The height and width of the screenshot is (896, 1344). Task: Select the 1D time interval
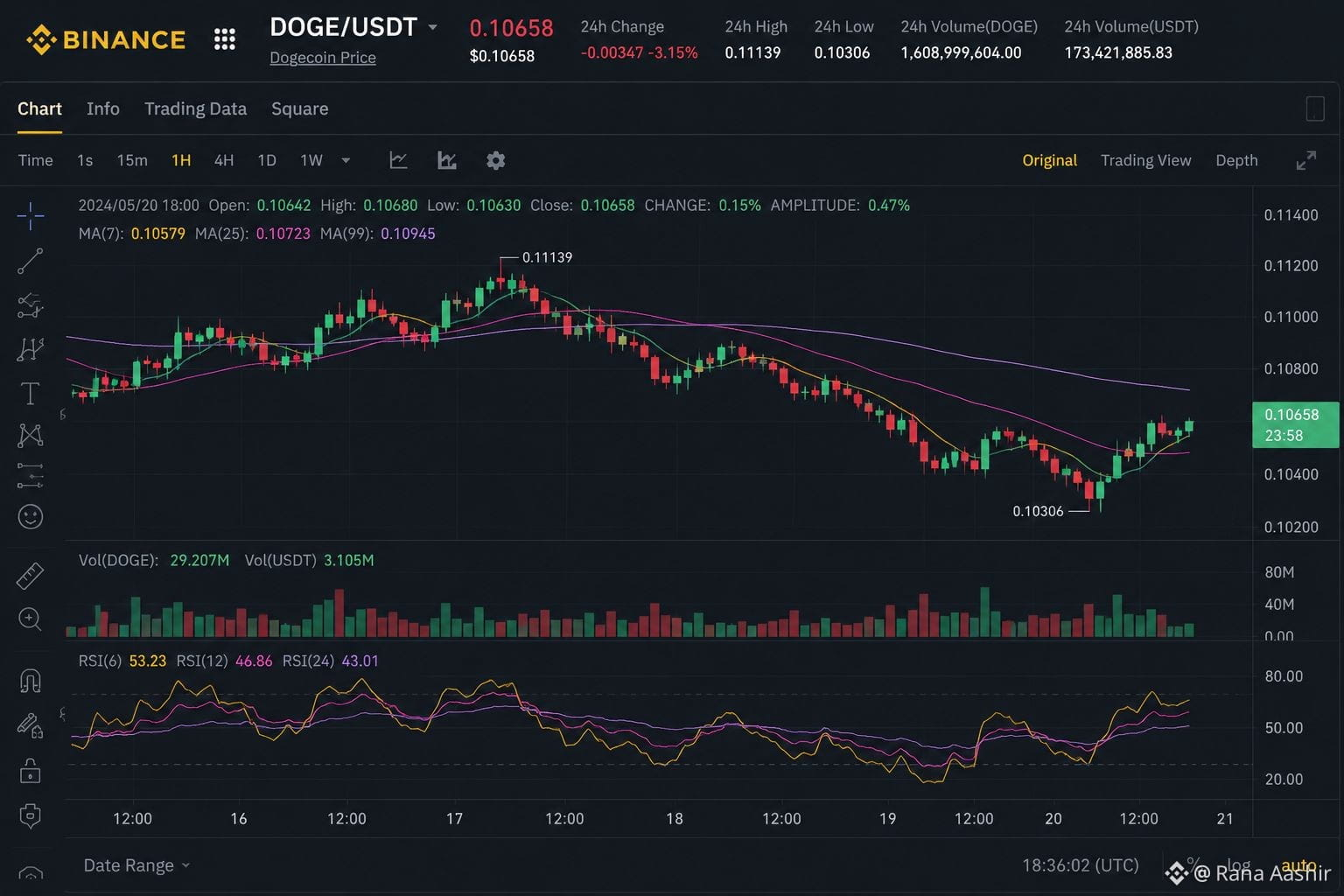click(x=267, y=160)
